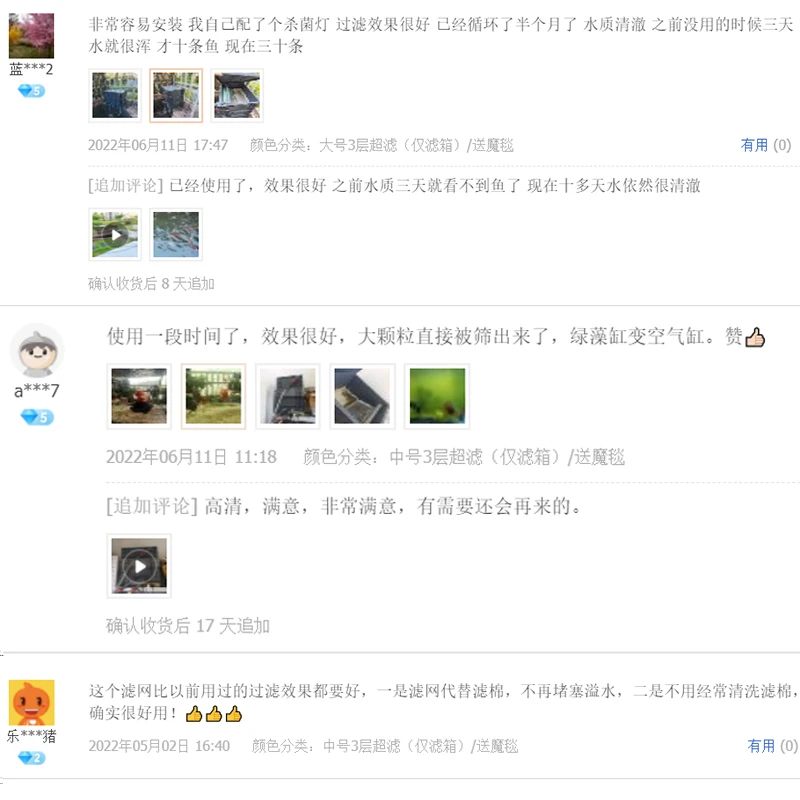The width and height of the screenshot is (800, 800).
Task: Open 乐***猪's orange mascot avatar
Action: (31, 703)
